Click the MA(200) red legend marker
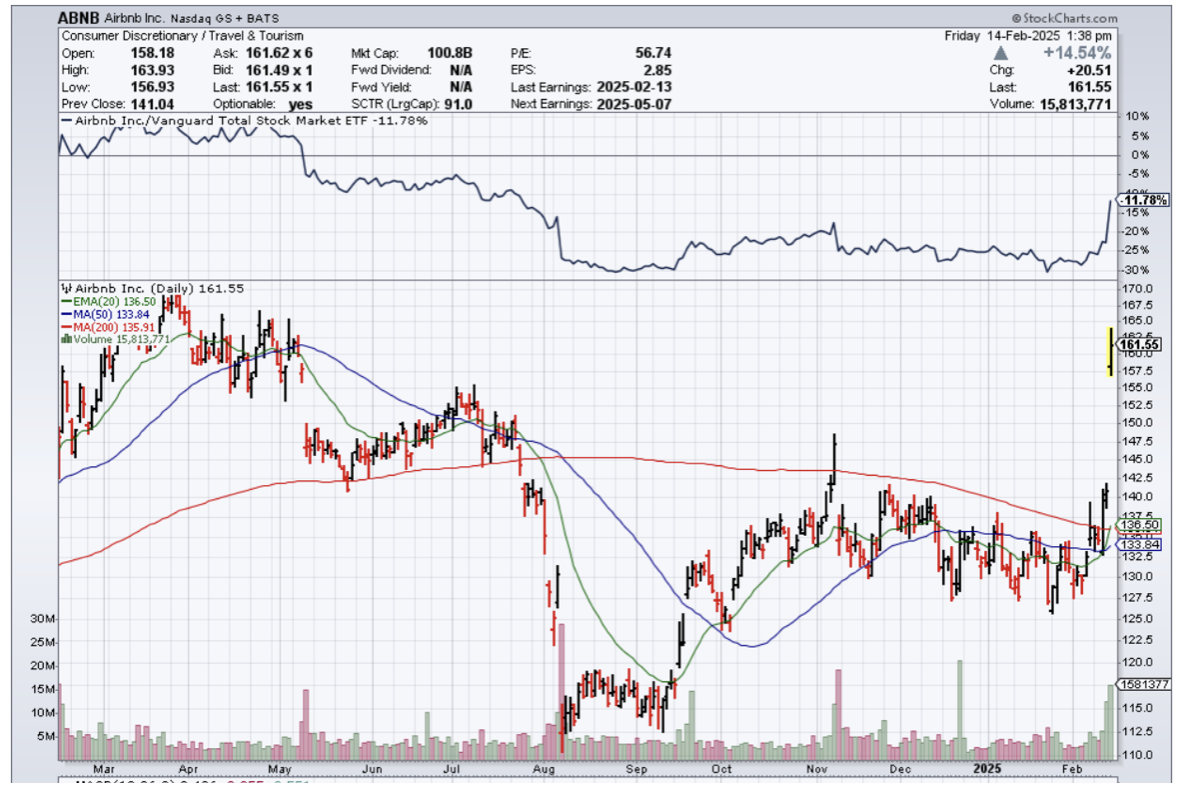The height and width of the screenshot is (788, 1178). (x=64, y=326)
